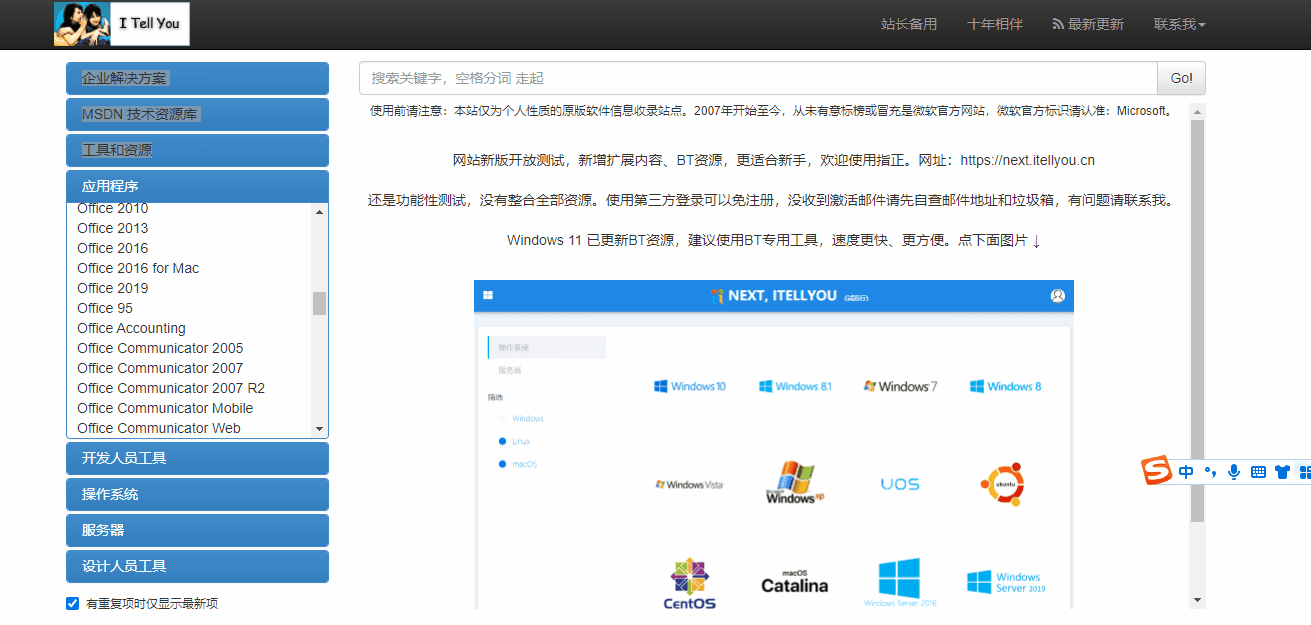Image resolution: width=1311 pixels, height=625 pixels.
Task: Click the grid menu icon in NEXT banner
Action: point(488,296)
